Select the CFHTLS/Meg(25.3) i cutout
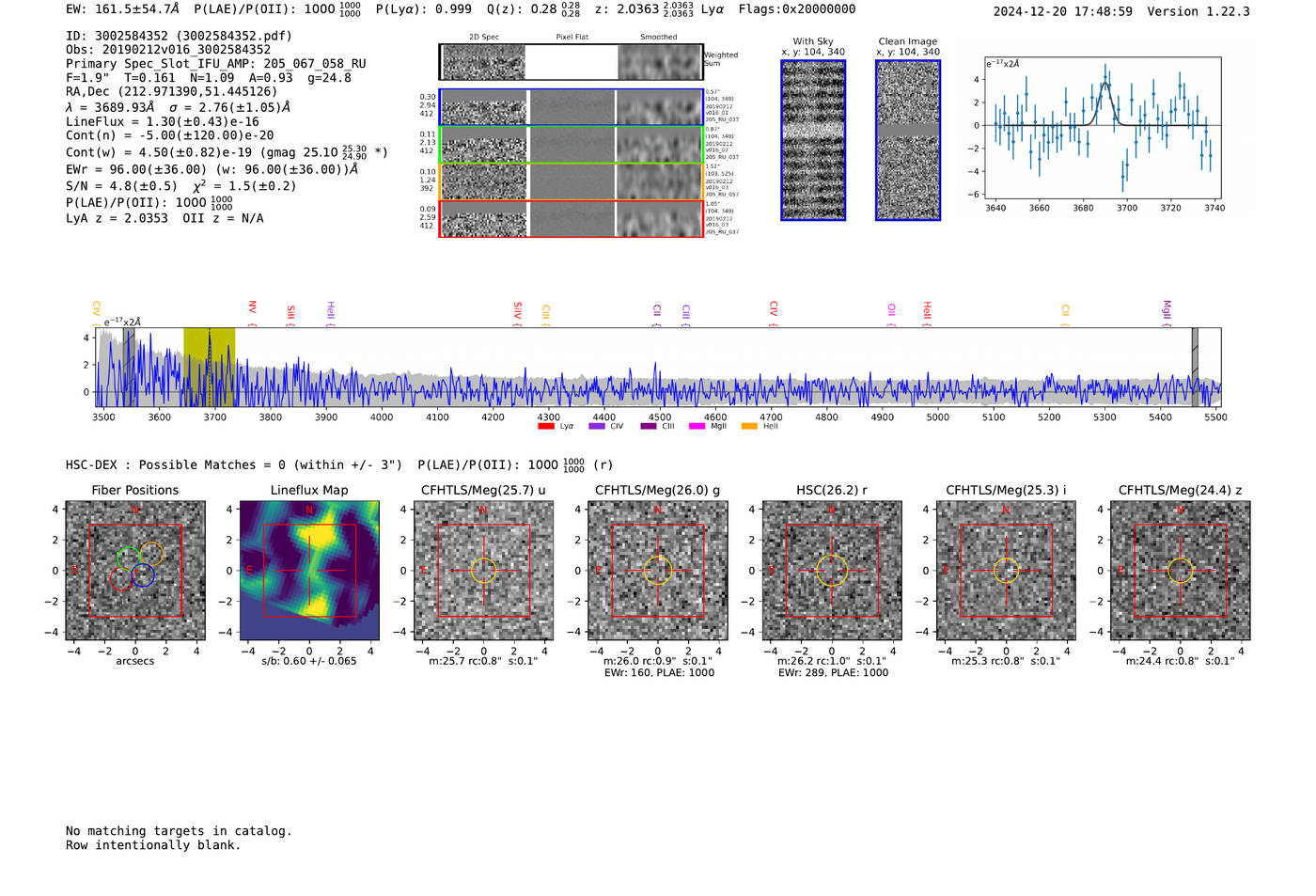1316x896 pixels. pyautogui.click(x=1006, y=571)
